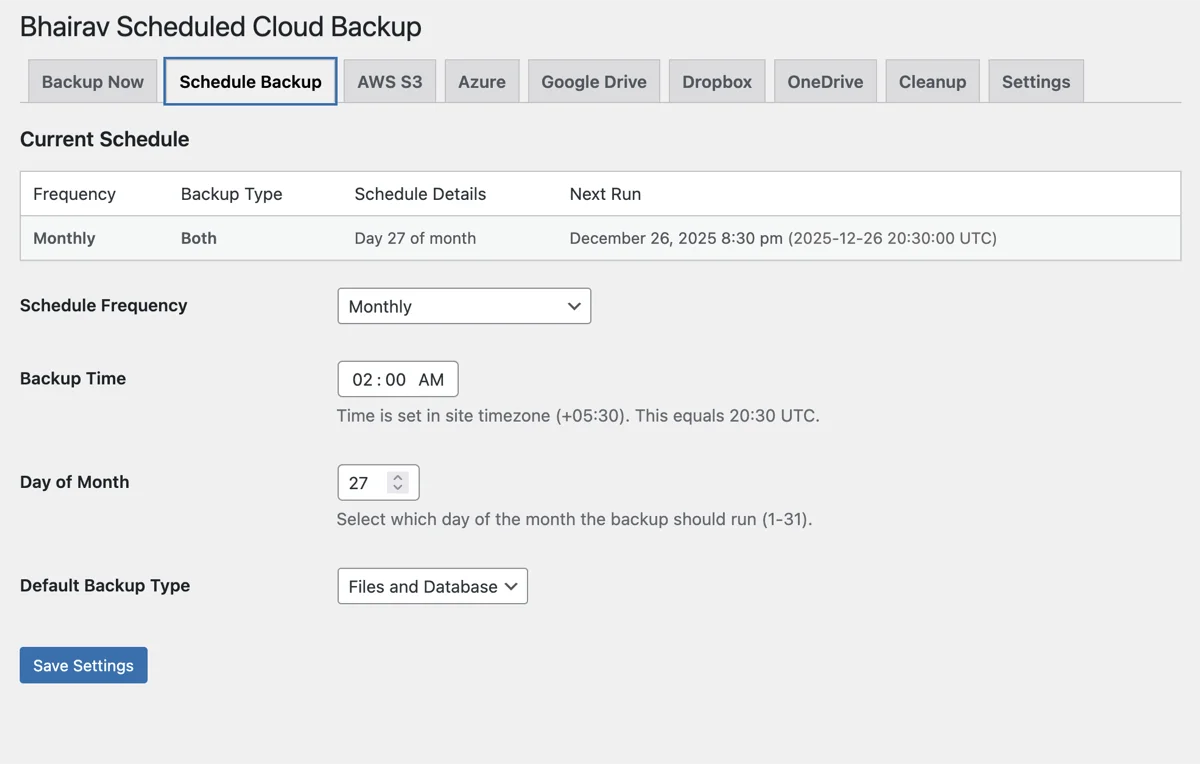The width and height of the screenshot is (1200, 764).
Task: Select Monthly from the frequency selector
Action: point(463,306)
